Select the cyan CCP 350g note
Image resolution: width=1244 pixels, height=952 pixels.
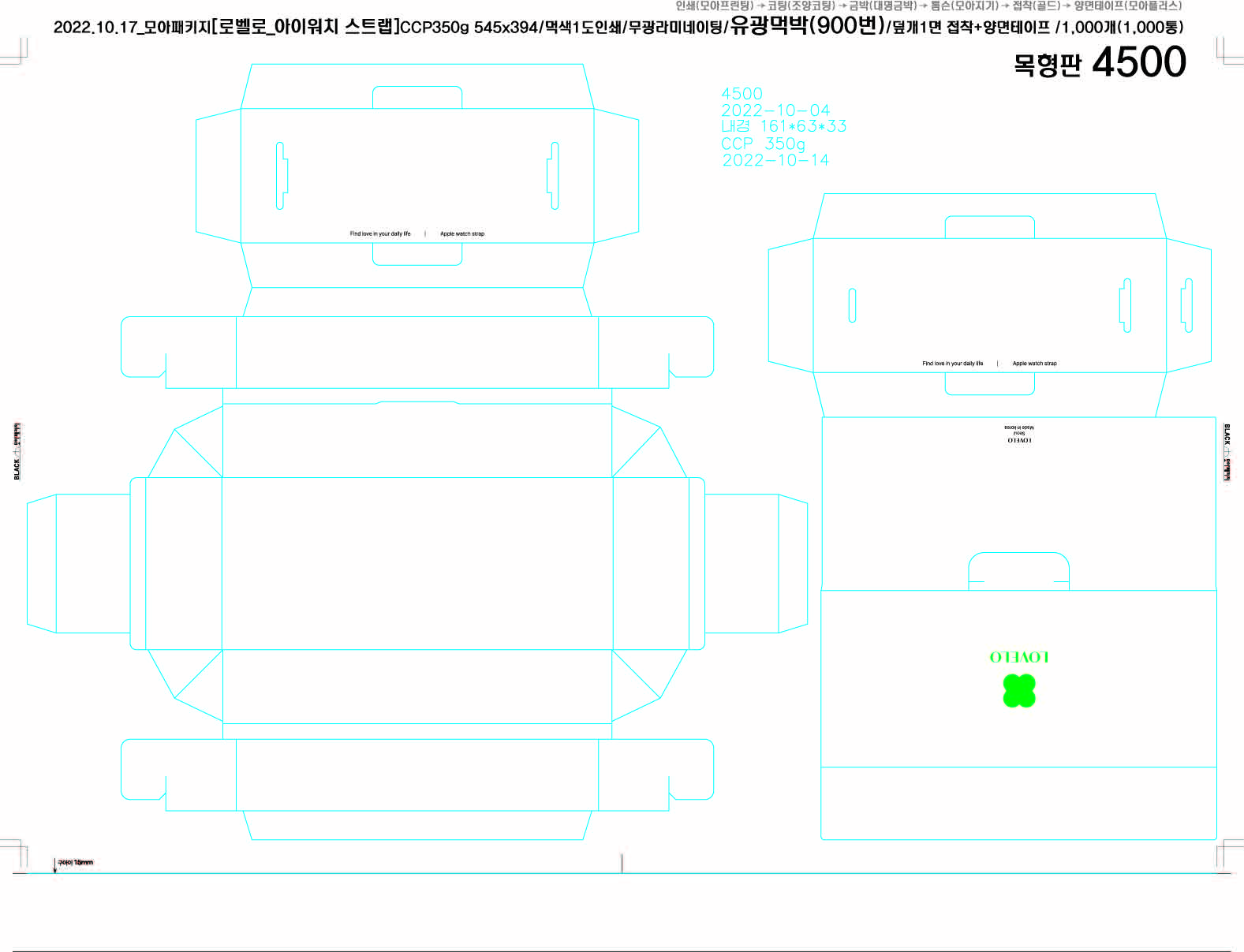click(763, 144)
